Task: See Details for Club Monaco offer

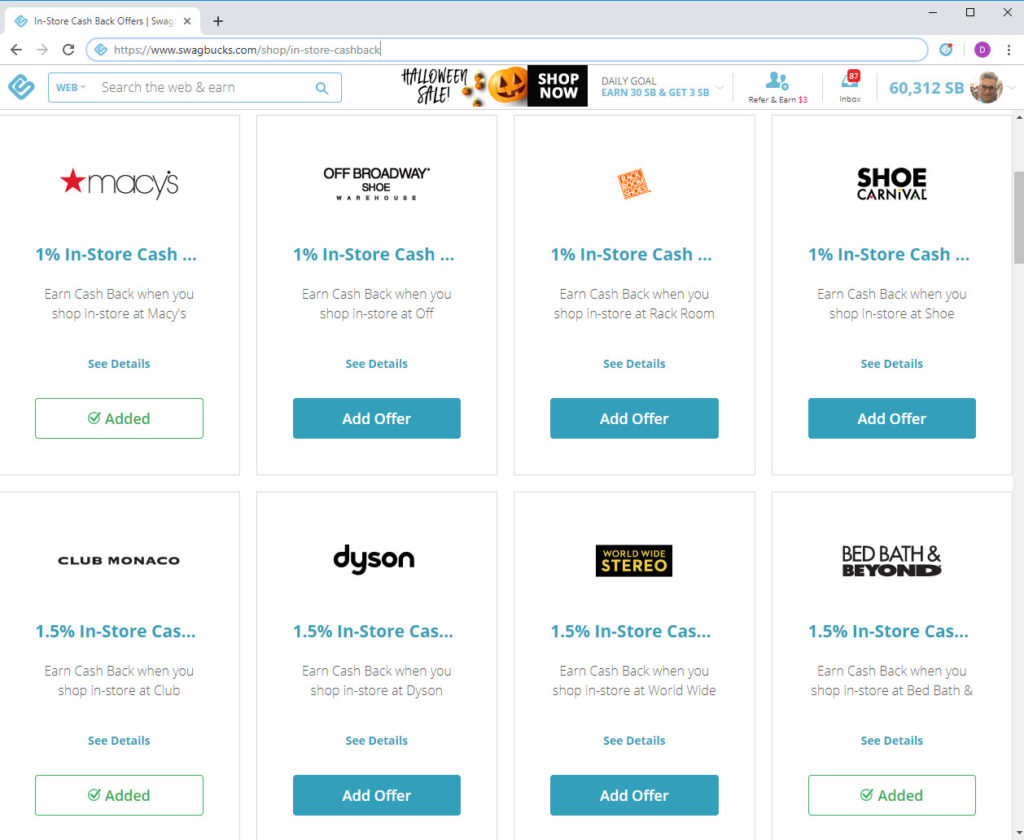Action: 119,741
